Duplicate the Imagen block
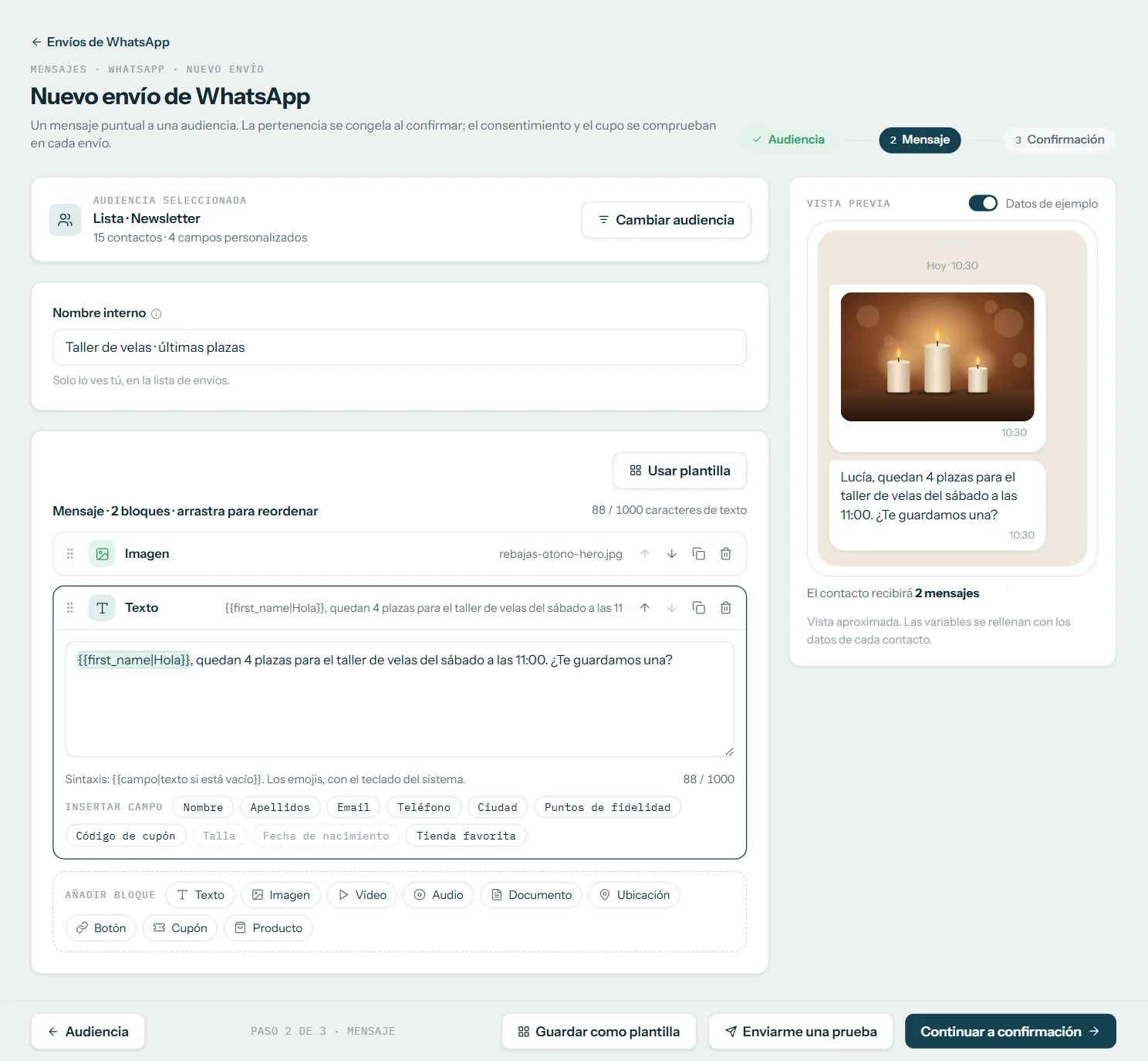Image resolution: width=1148 pixels, height=1061 pixels. [x=698, y=554]
